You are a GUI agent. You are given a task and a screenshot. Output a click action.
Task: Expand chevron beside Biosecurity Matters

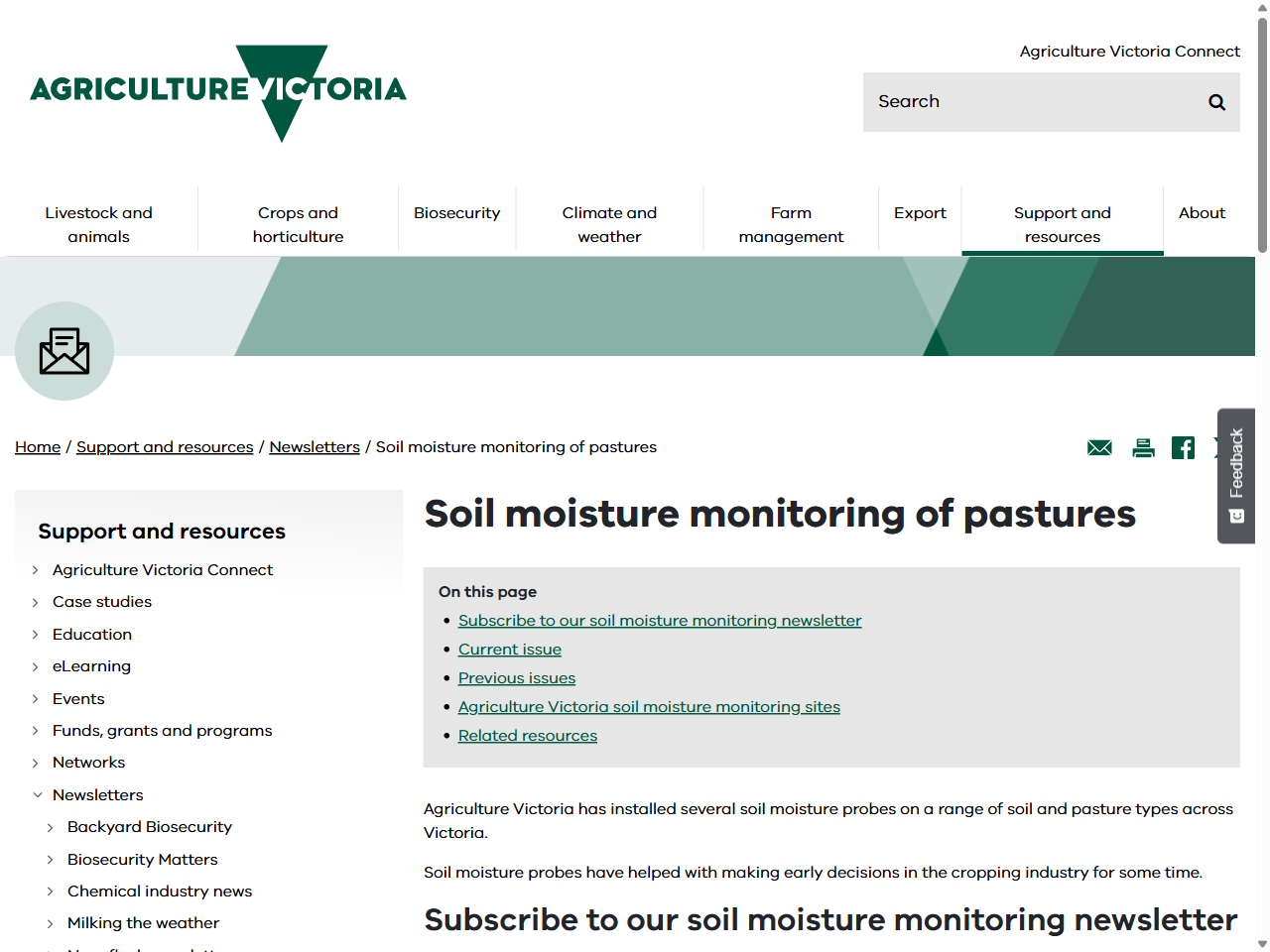(51, 860)
